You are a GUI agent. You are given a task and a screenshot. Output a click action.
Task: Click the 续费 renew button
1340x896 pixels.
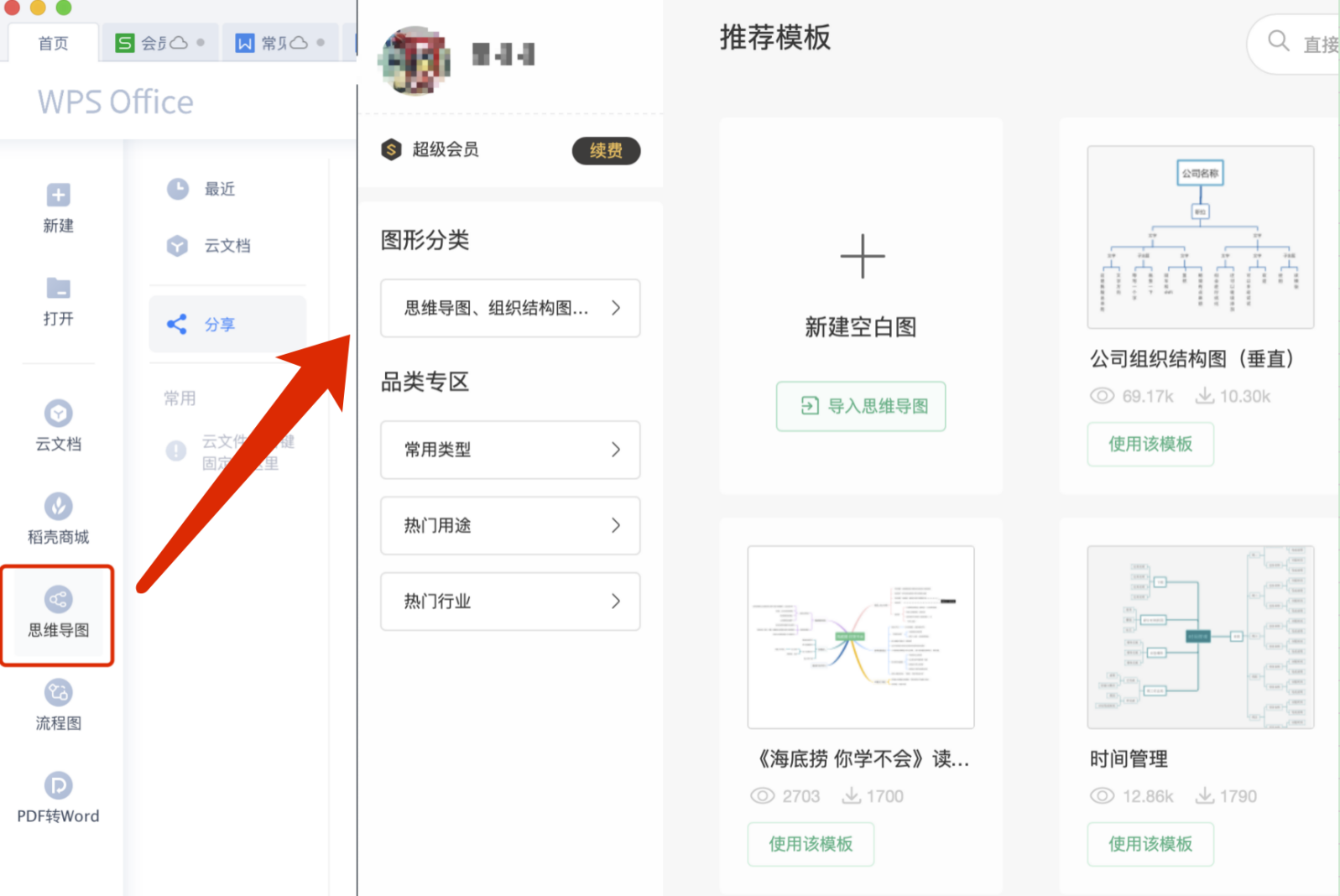[x=606, y=150]
